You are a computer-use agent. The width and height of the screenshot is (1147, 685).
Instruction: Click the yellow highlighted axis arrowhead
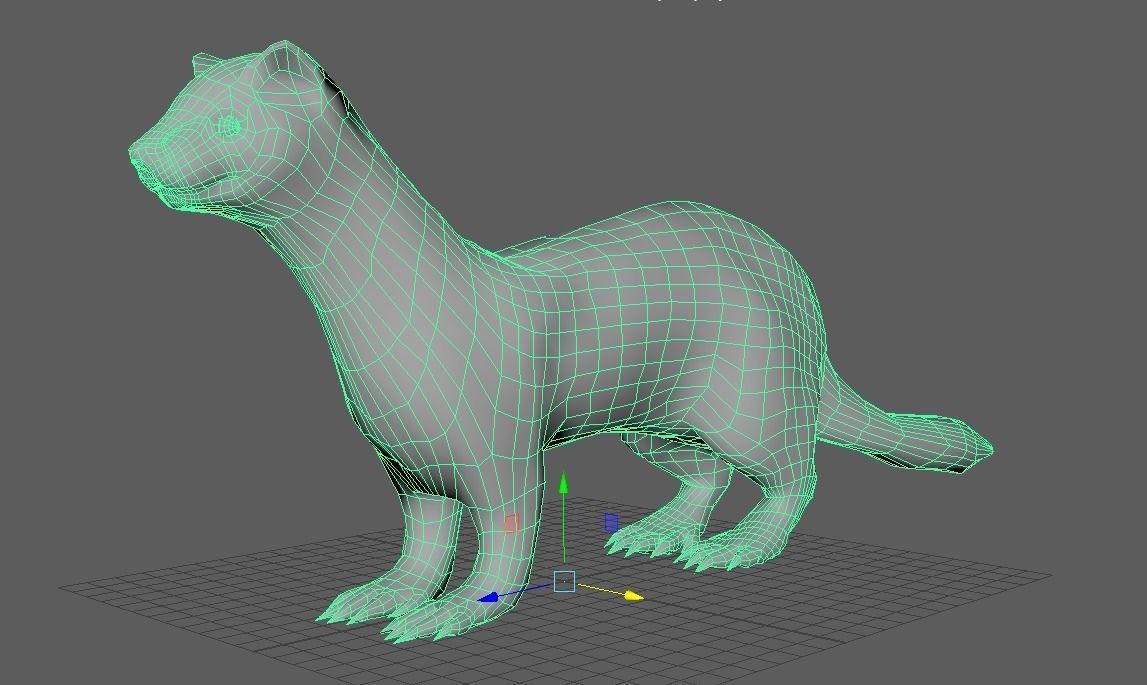634,596
